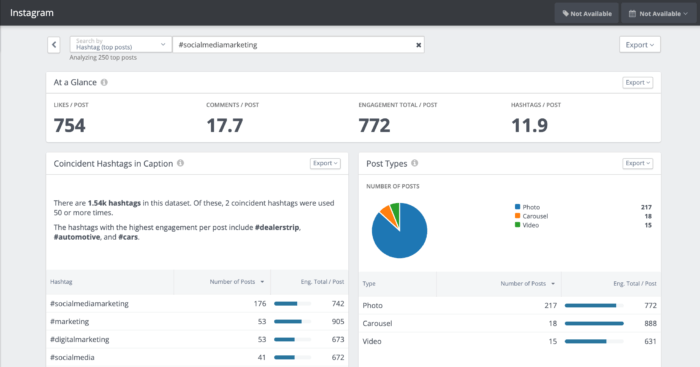700x367 pixels.
Task: Open the Search by Hashtag (top posts) dropdown
Action: click(x=121, y=45)
